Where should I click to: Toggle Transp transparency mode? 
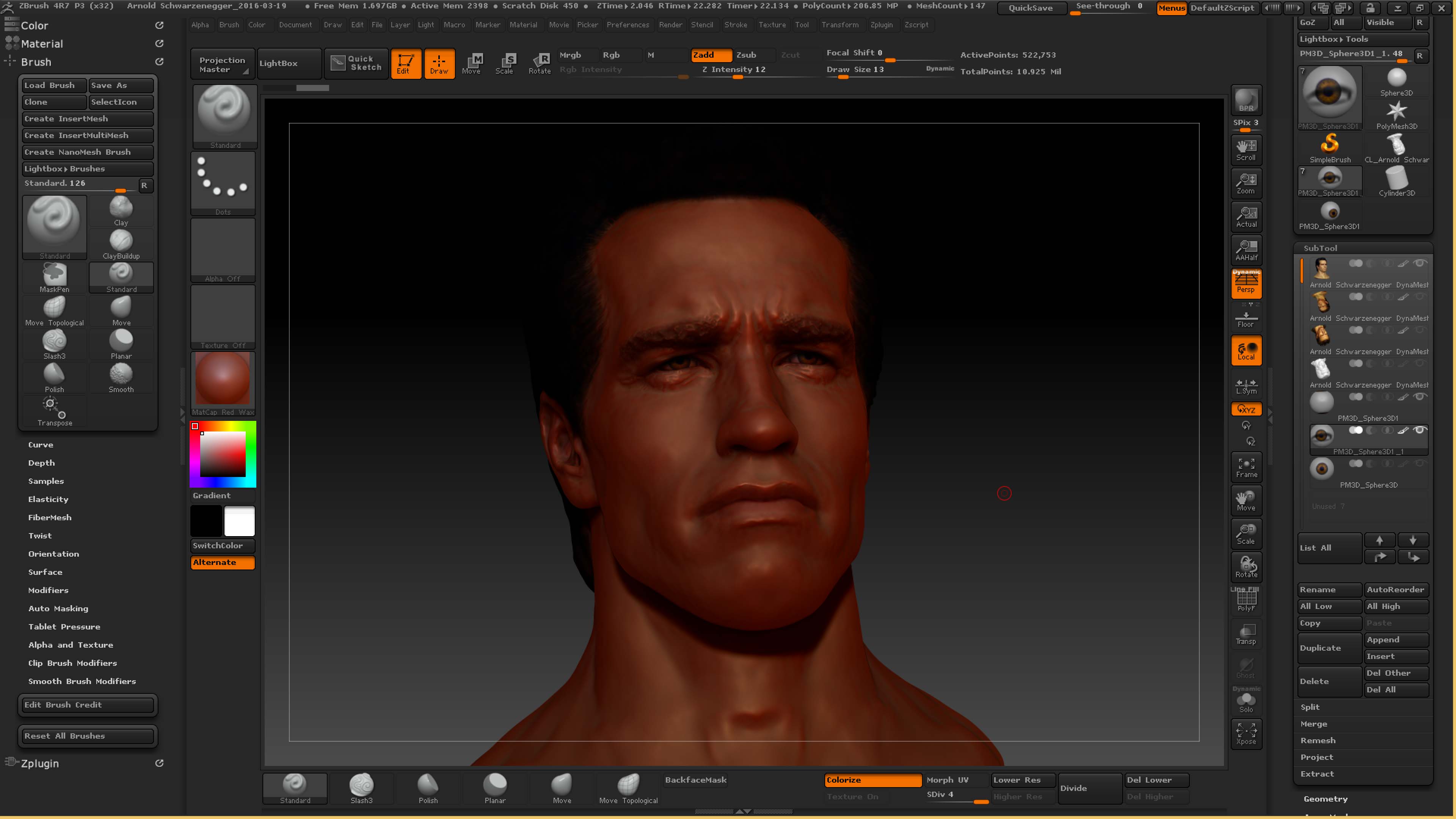1246,634
